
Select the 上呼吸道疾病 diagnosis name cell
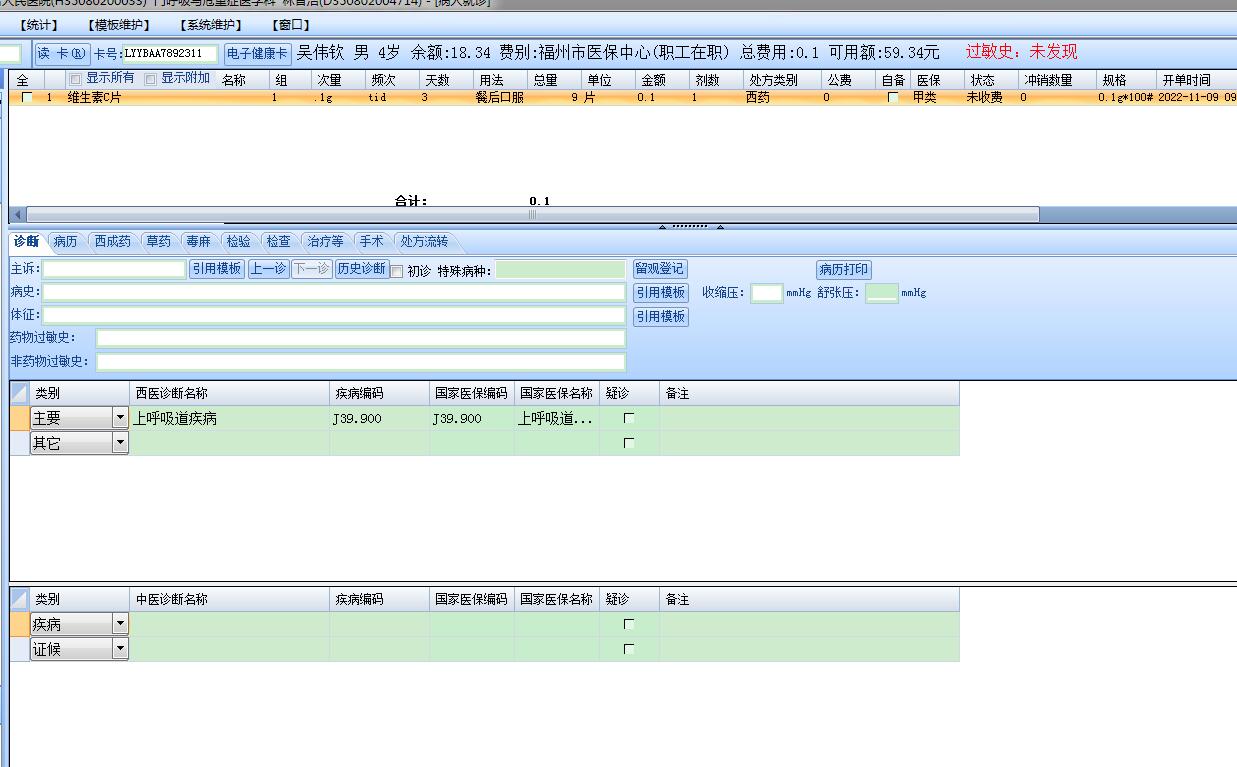click(x=230, y=418)
